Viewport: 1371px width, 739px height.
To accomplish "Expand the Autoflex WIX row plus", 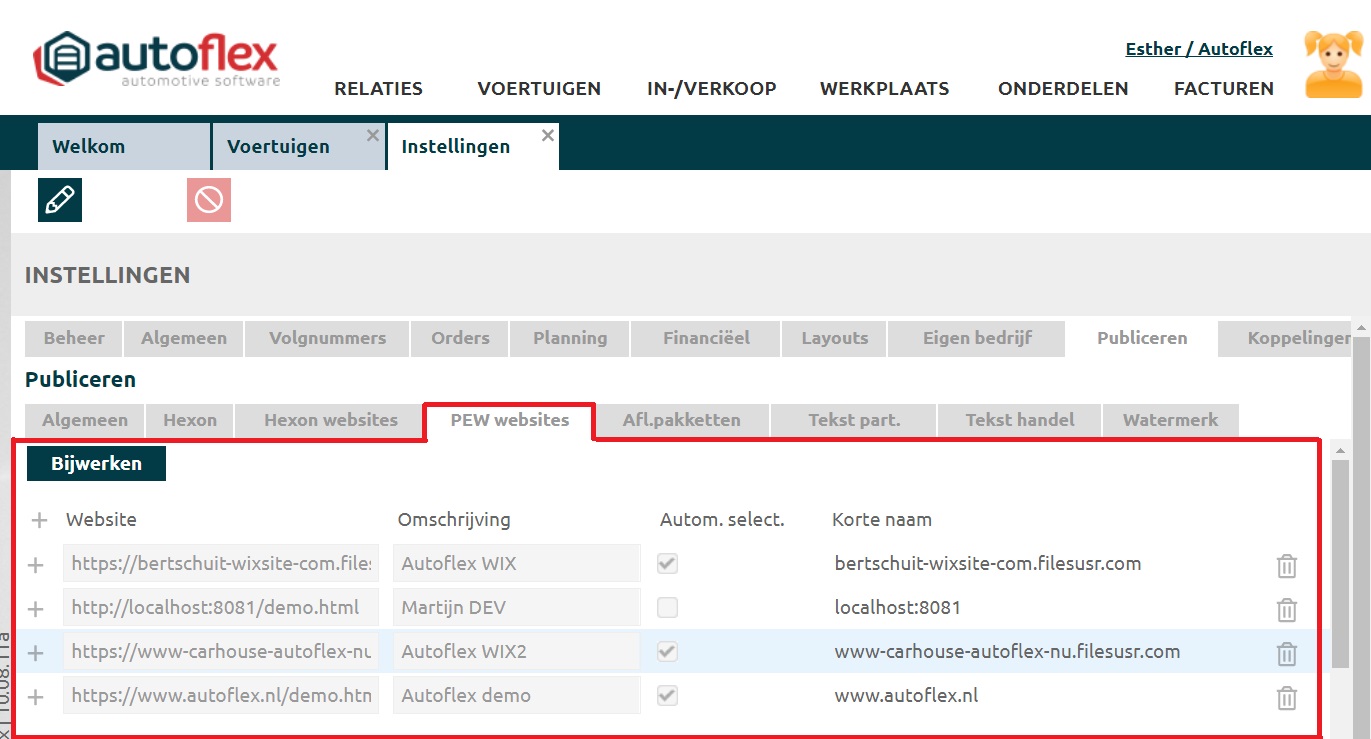I will click(36, 565).
